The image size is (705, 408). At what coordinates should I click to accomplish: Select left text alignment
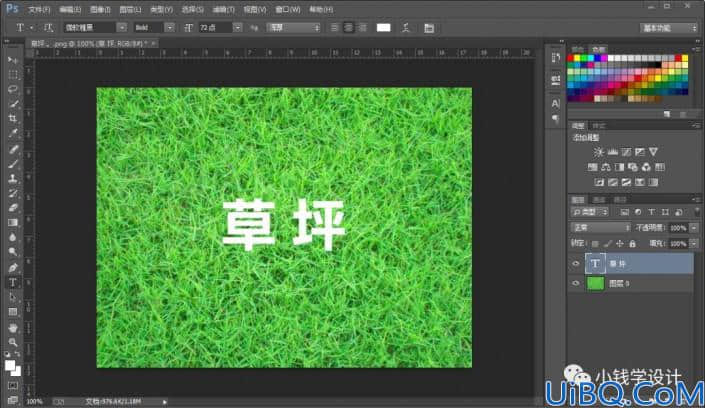[335, 28]
